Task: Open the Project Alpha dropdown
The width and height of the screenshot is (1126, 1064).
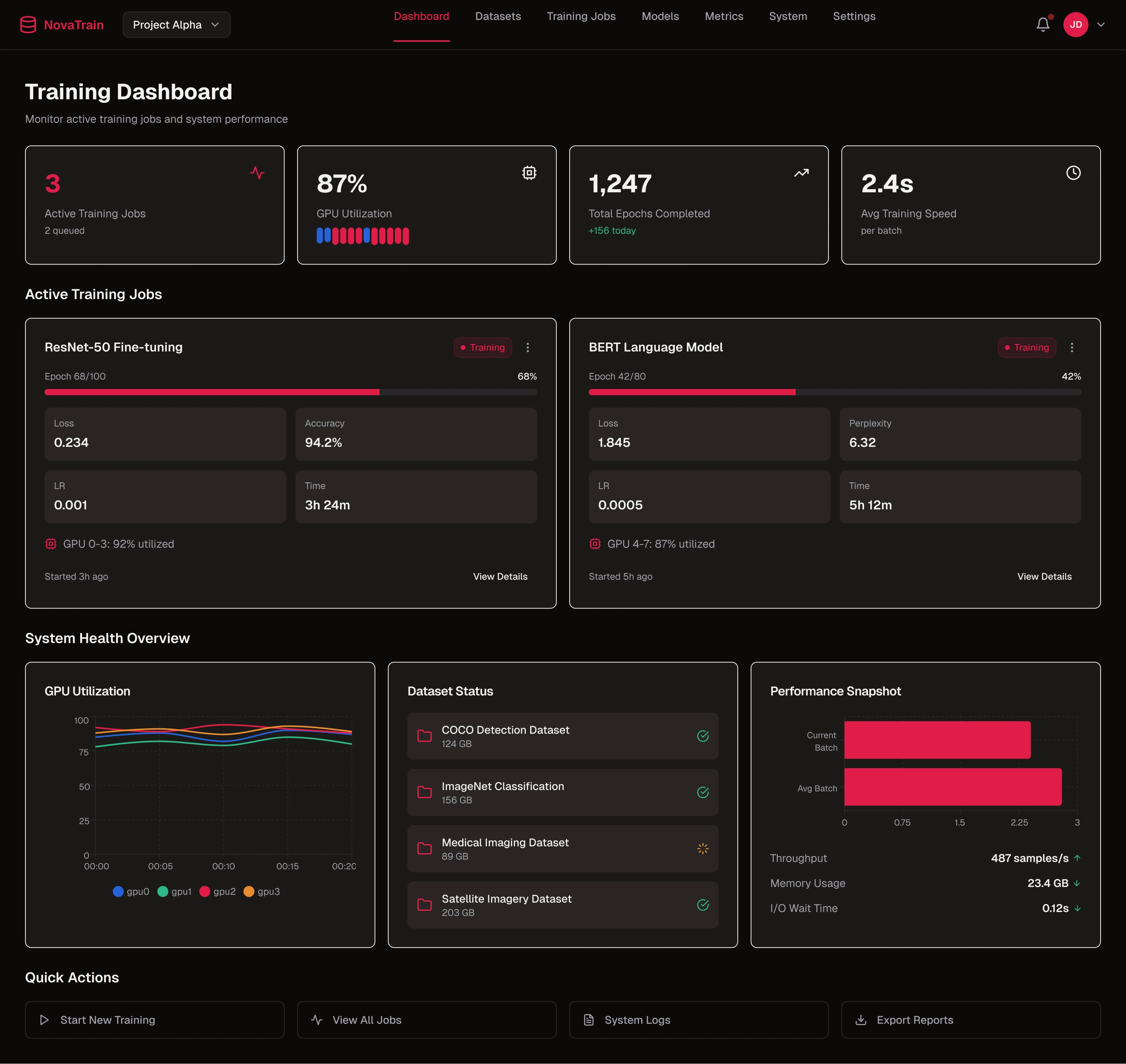Action: point(176,24)
